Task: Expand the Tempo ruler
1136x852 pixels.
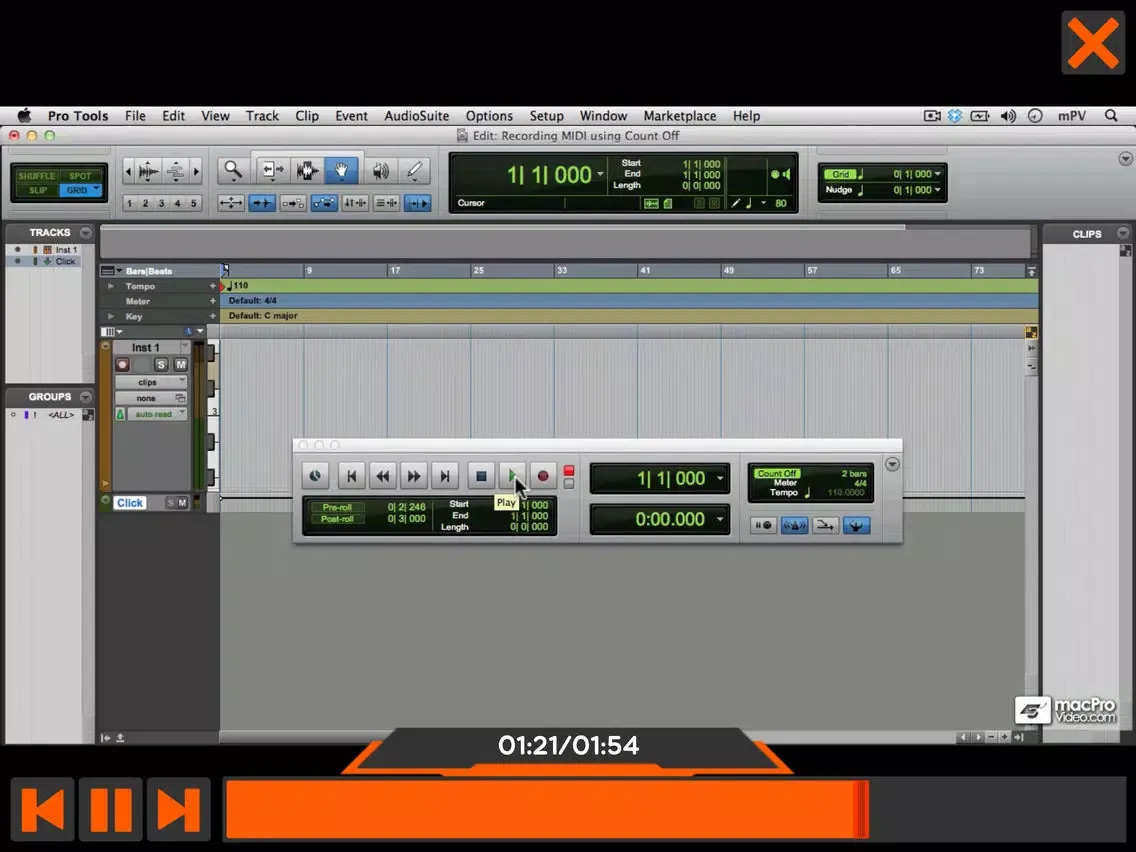Action: [111, 286]
